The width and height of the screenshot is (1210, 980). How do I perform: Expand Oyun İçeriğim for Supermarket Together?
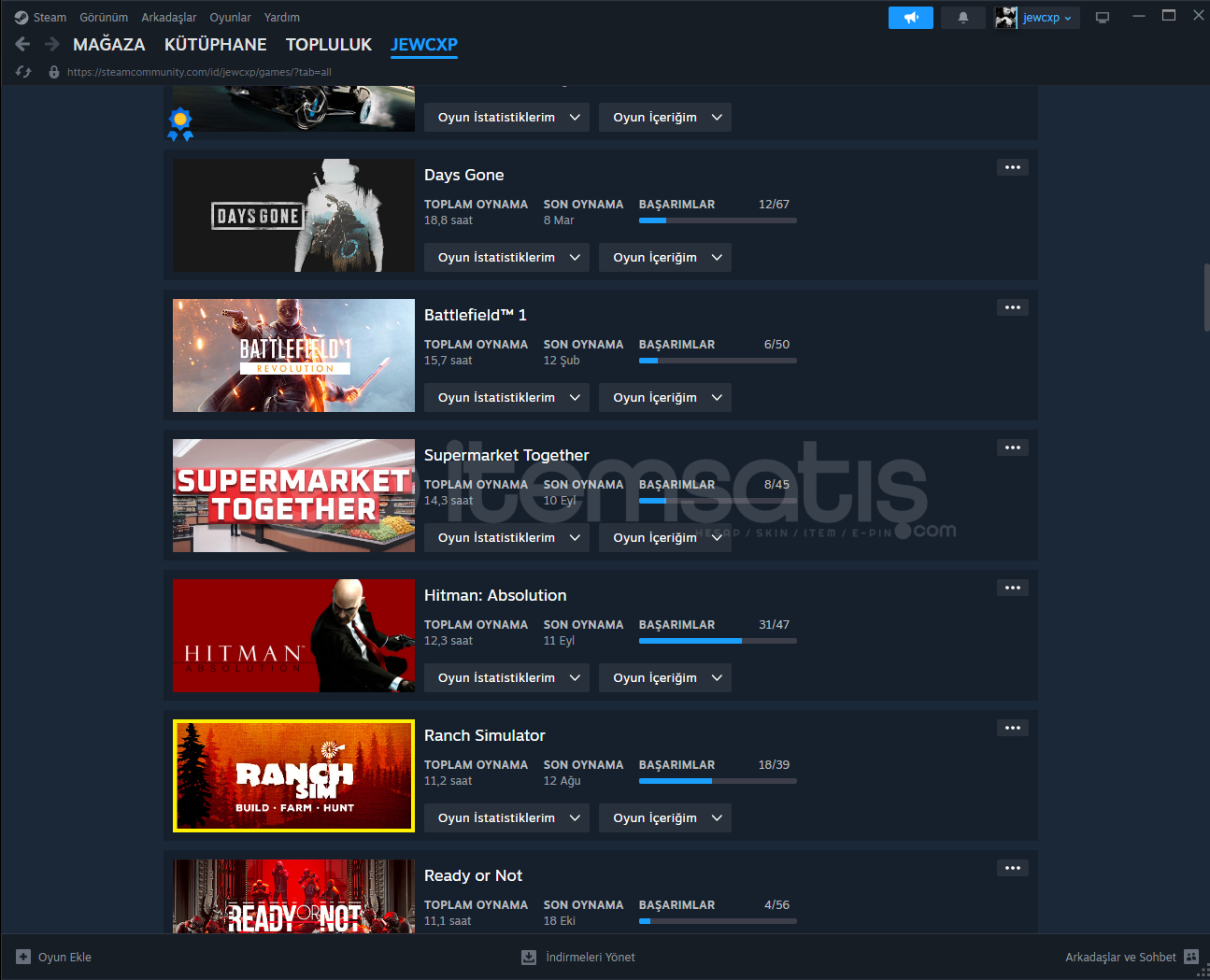point(665,537)
